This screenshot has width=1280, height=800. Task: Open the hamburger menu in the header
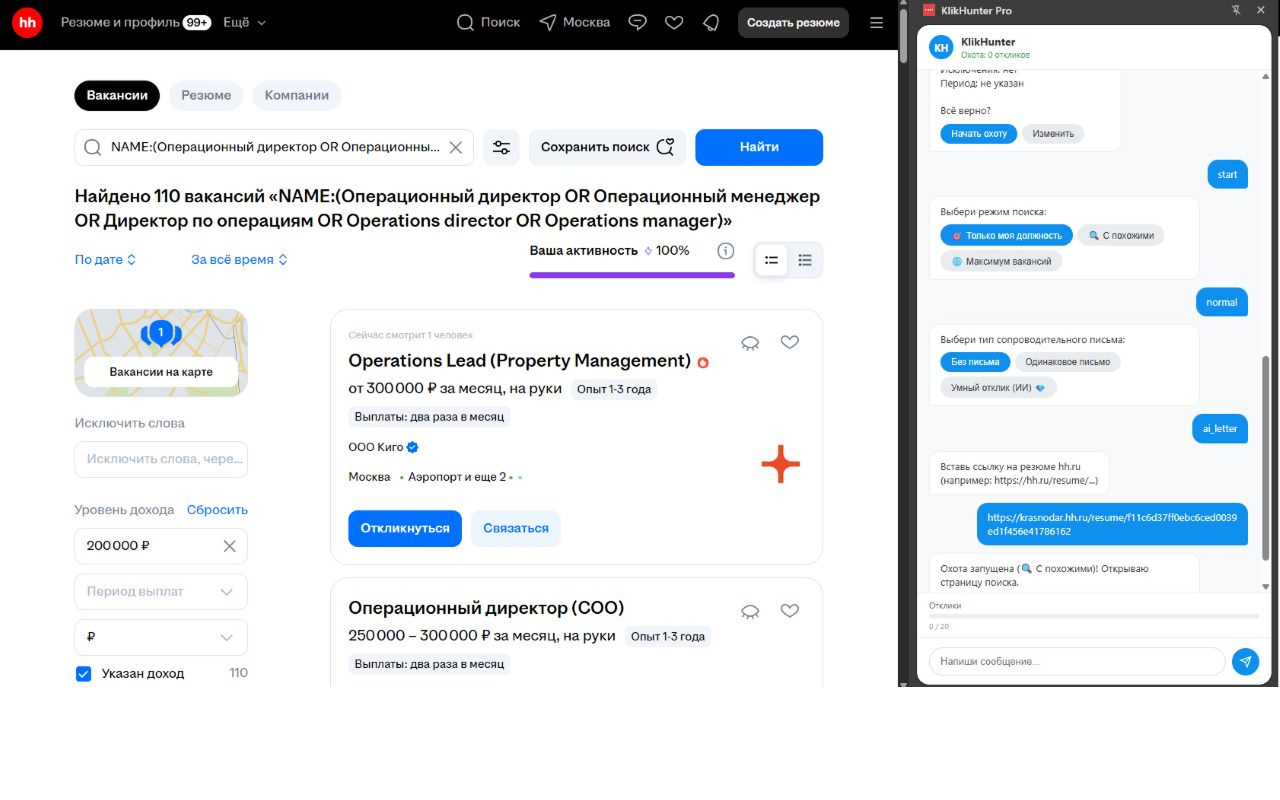(877, 22)
